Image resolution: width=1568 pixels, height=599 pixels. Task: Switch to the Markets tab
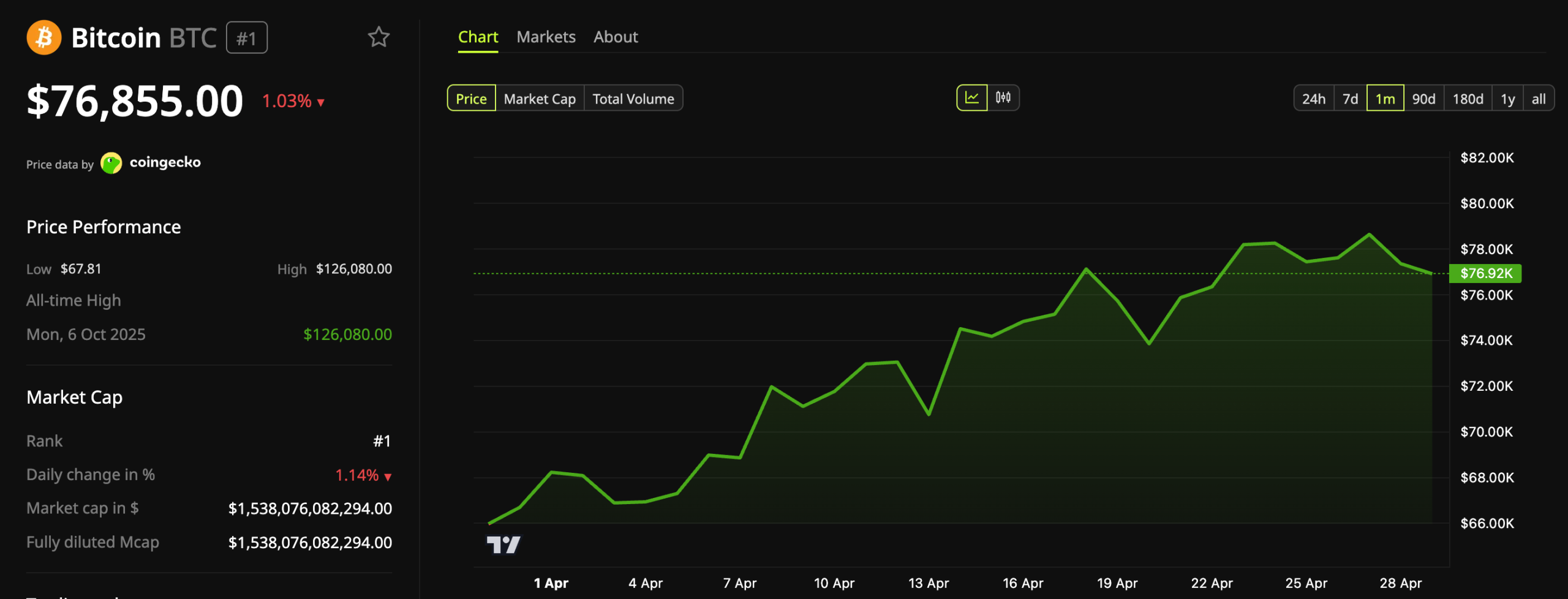[x=546, y=37]
